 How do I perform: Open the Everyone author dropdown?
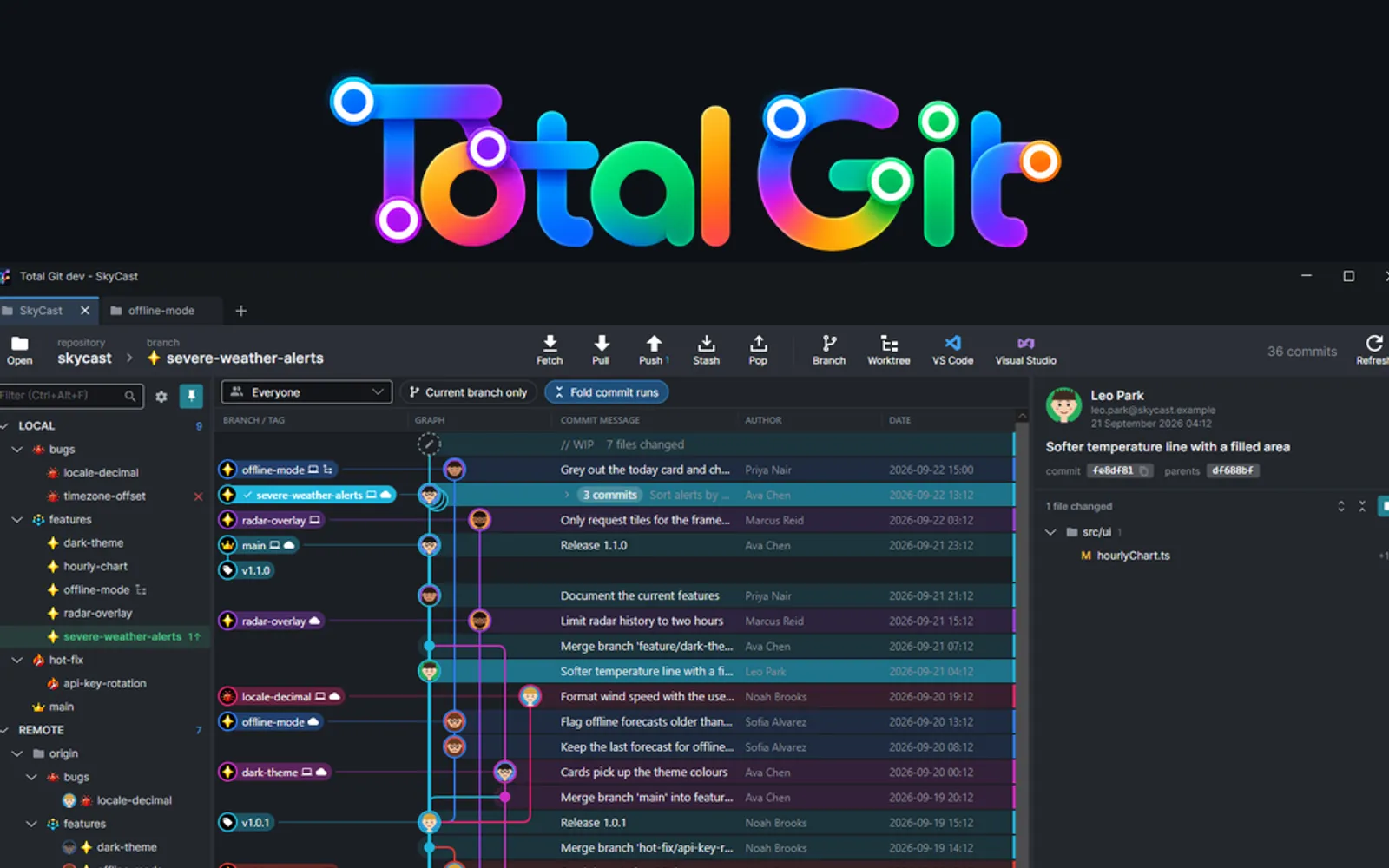(x=306, y=392)
